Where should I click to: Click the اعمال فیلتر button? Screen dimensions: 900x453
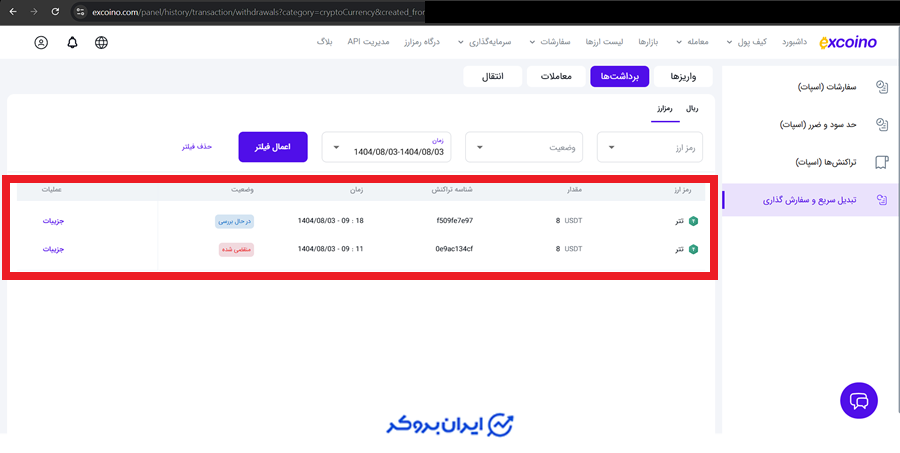tap(273, 147)
